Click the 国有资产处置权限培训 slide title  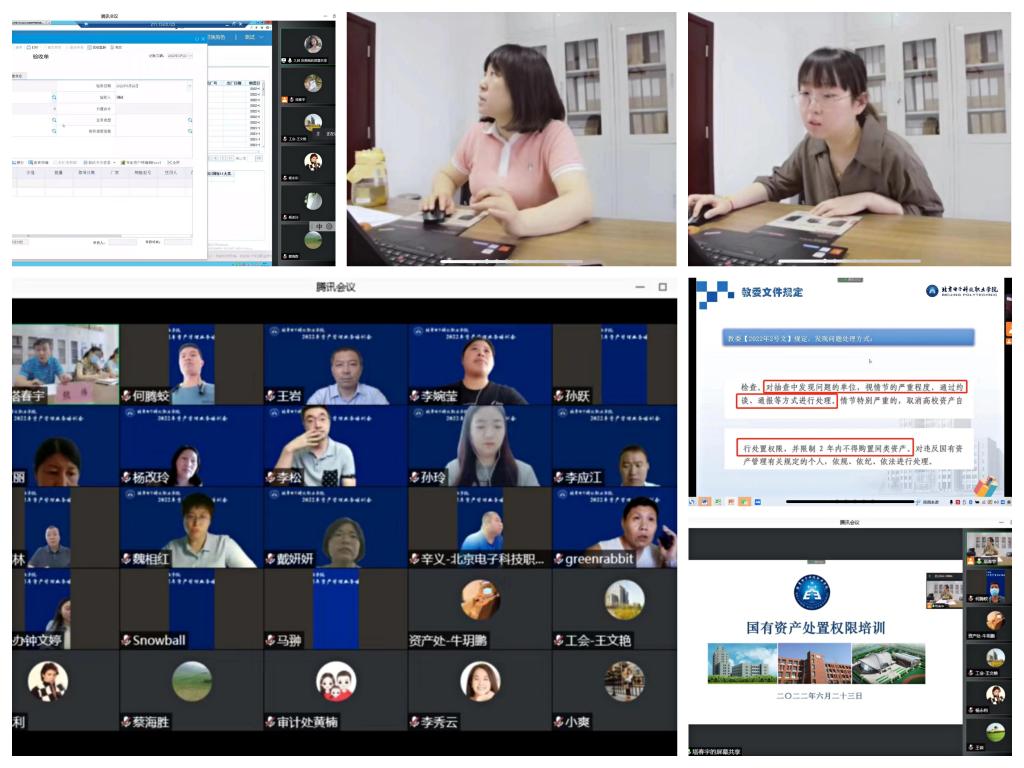[815, 628]
